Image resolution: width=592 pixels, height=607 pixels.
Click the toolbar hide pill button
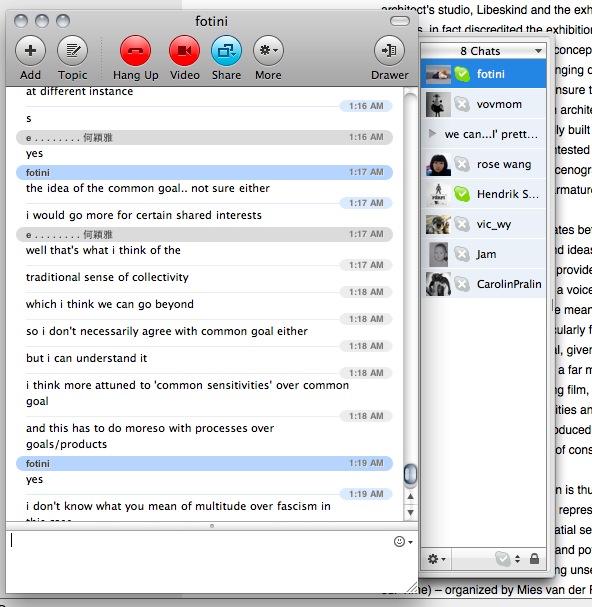tap(400, 21)
